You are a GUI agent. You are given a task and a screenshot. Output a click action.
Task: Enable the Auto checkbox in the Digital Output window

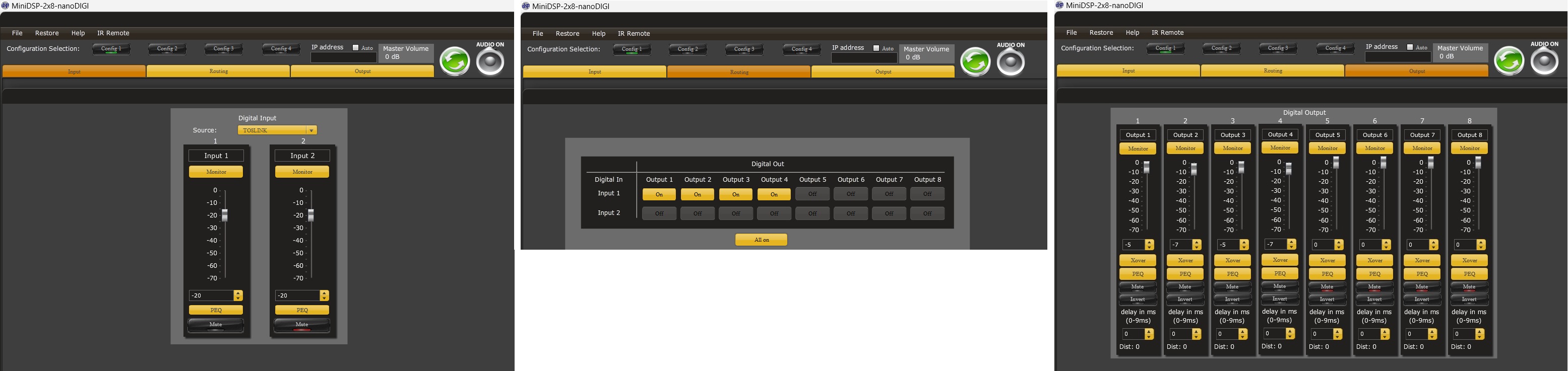[x=1410, y=47]
